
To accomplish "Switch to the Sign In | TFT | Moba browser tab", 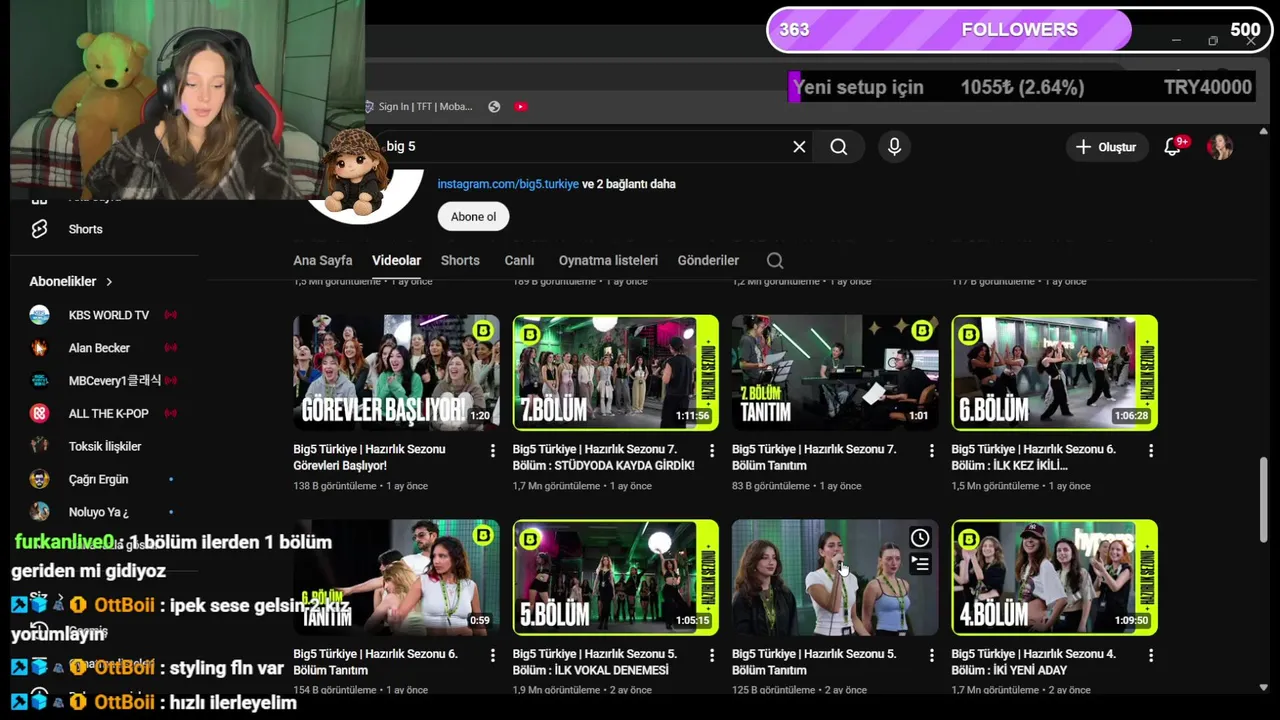I will [x=418, y=107].
